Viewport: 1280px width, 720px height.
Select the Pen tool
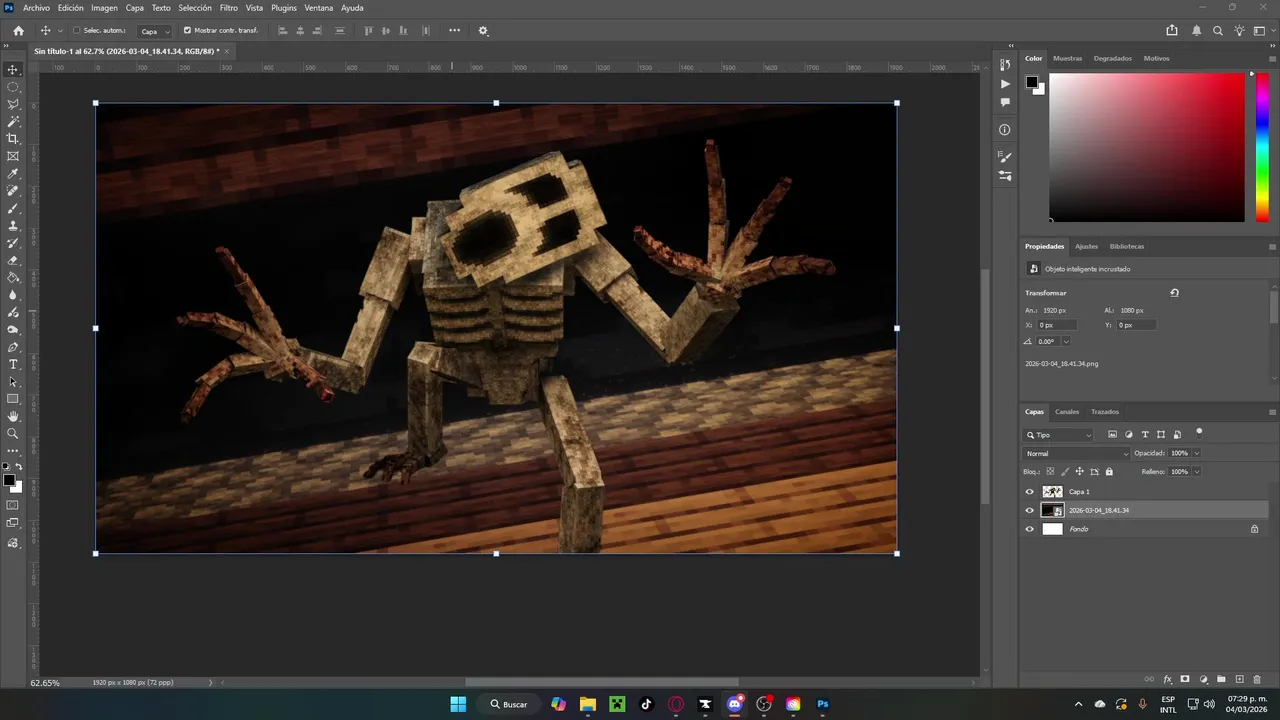coord(13,347)
